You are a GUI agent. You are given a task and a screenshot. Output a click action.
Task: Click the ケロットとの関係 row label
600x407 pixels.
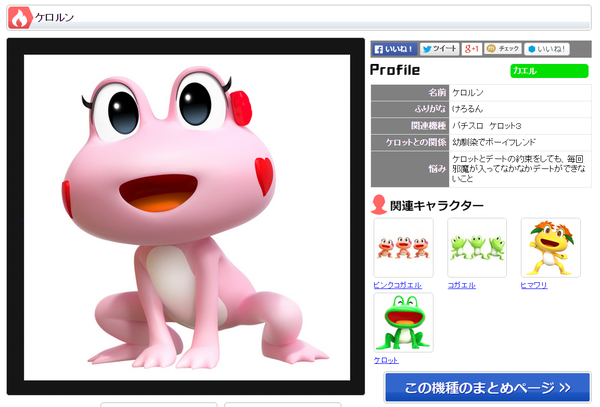[416, 142]
